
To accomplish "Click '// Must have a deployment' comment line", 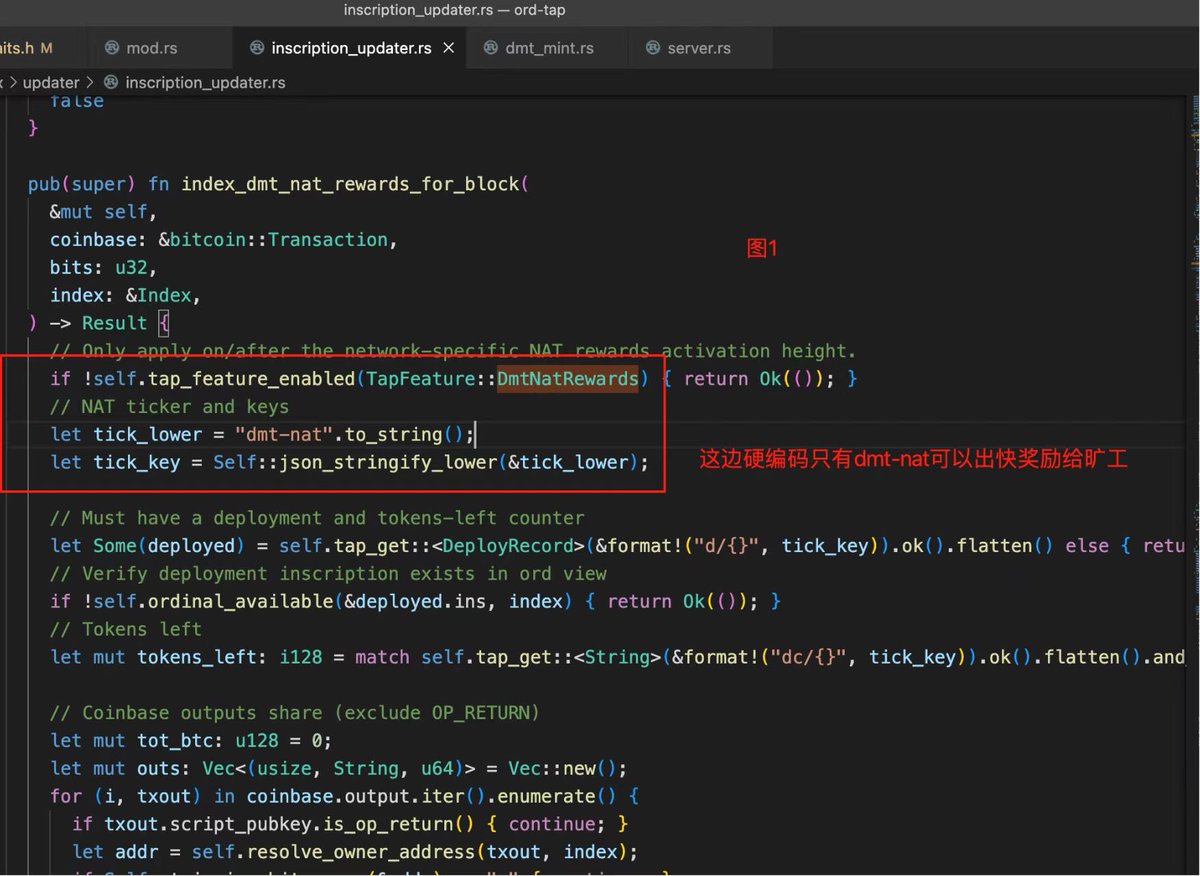I will pyautogui.click(x=317, y=518).
